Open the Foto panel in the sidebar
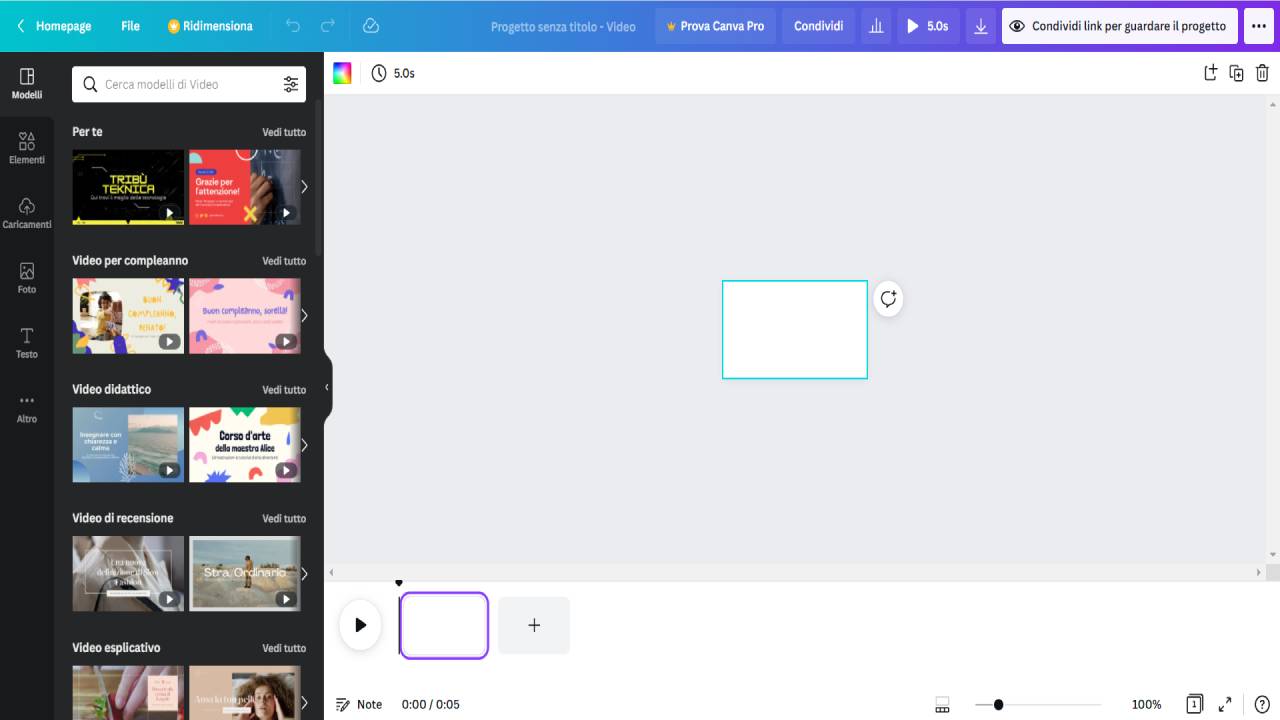 tap(27, 276)
